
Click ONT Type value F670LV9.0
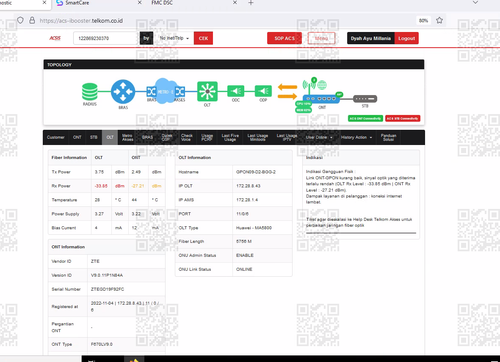[102, 344]
